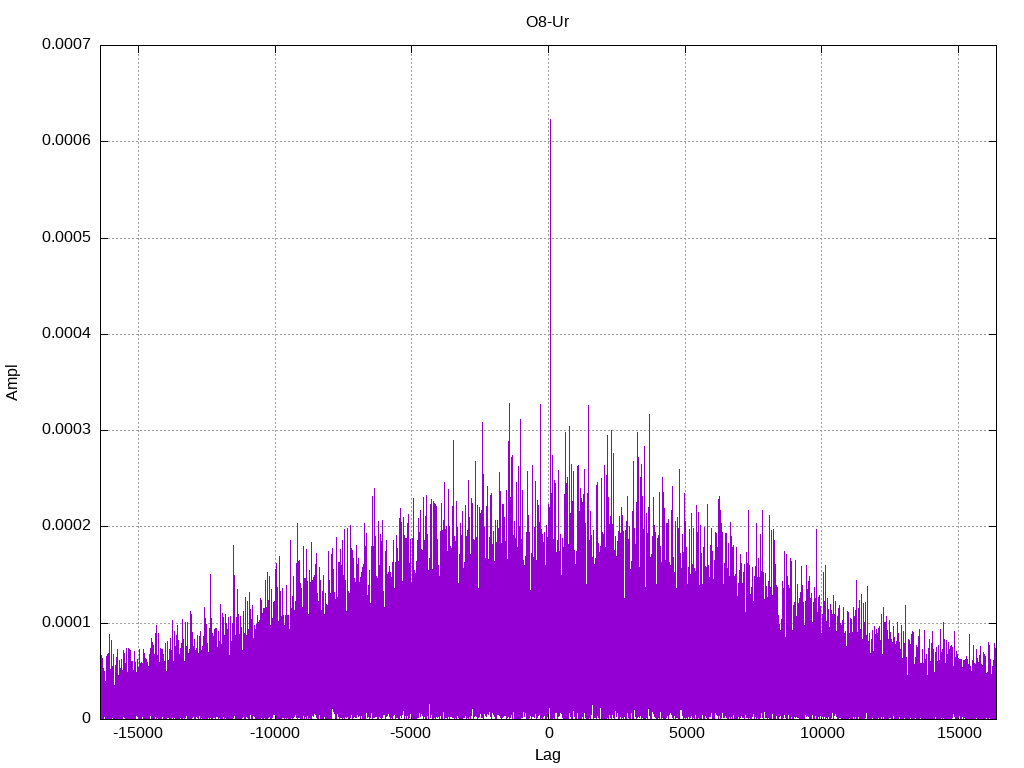The image size is (1024, 768).
Task: Click the 0.0001 y-axis tick label
Action: click(x=66, y=622)
